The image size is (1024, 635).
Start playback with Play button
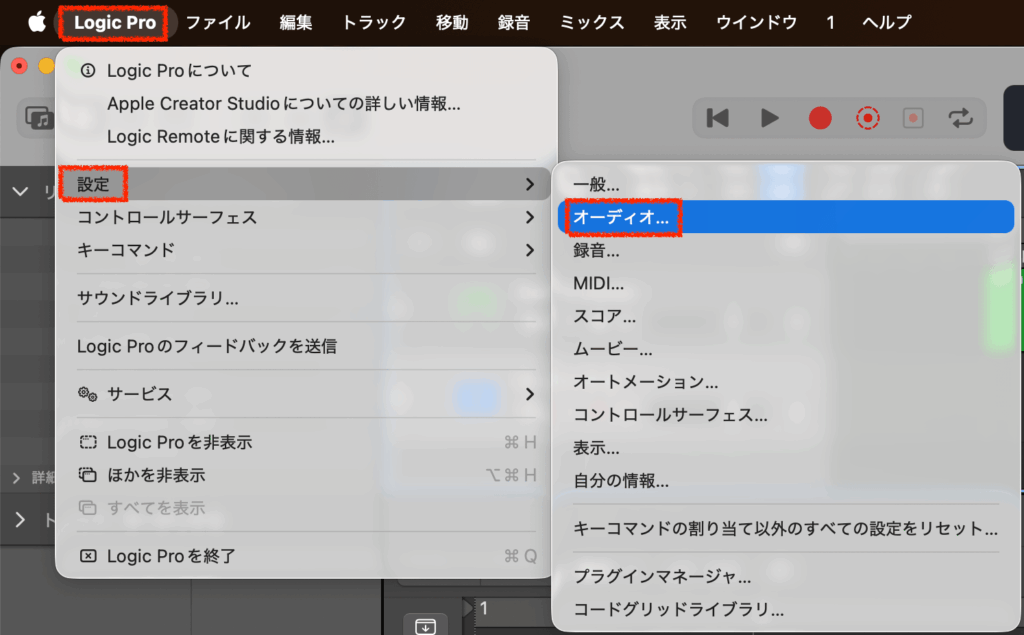770,118
